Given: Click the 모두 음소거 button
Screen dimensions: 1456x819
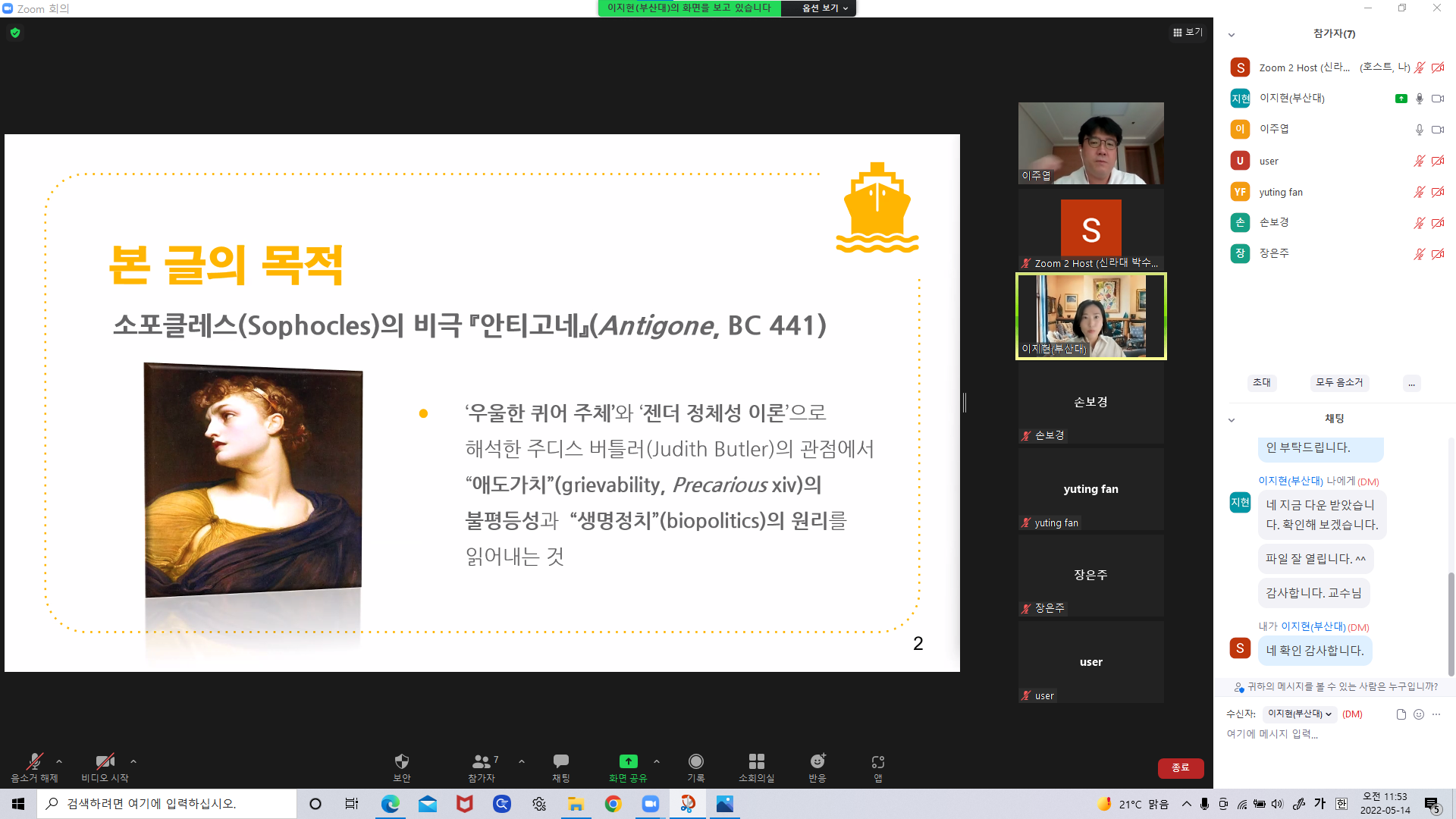Looking at the screenshot, I should (x=1339, y=383).
